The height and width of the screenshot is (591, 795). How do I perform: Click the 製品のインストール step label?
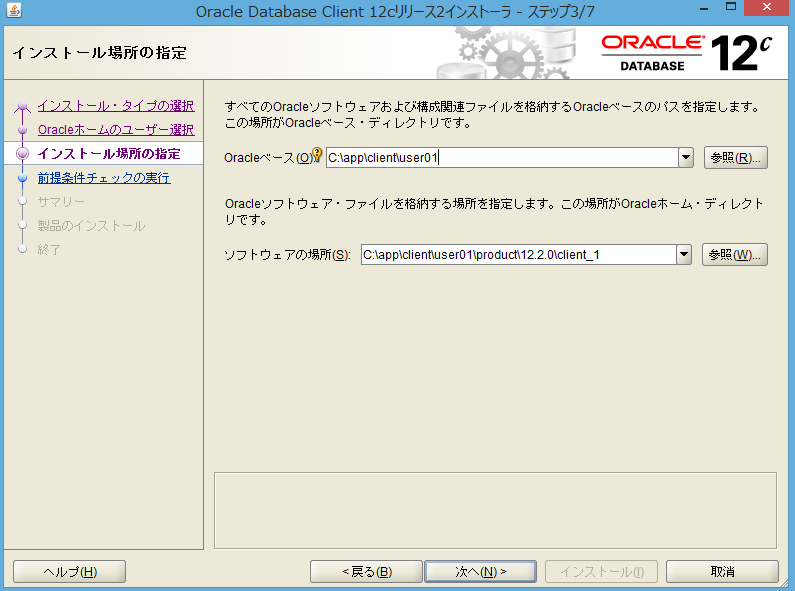91,226
